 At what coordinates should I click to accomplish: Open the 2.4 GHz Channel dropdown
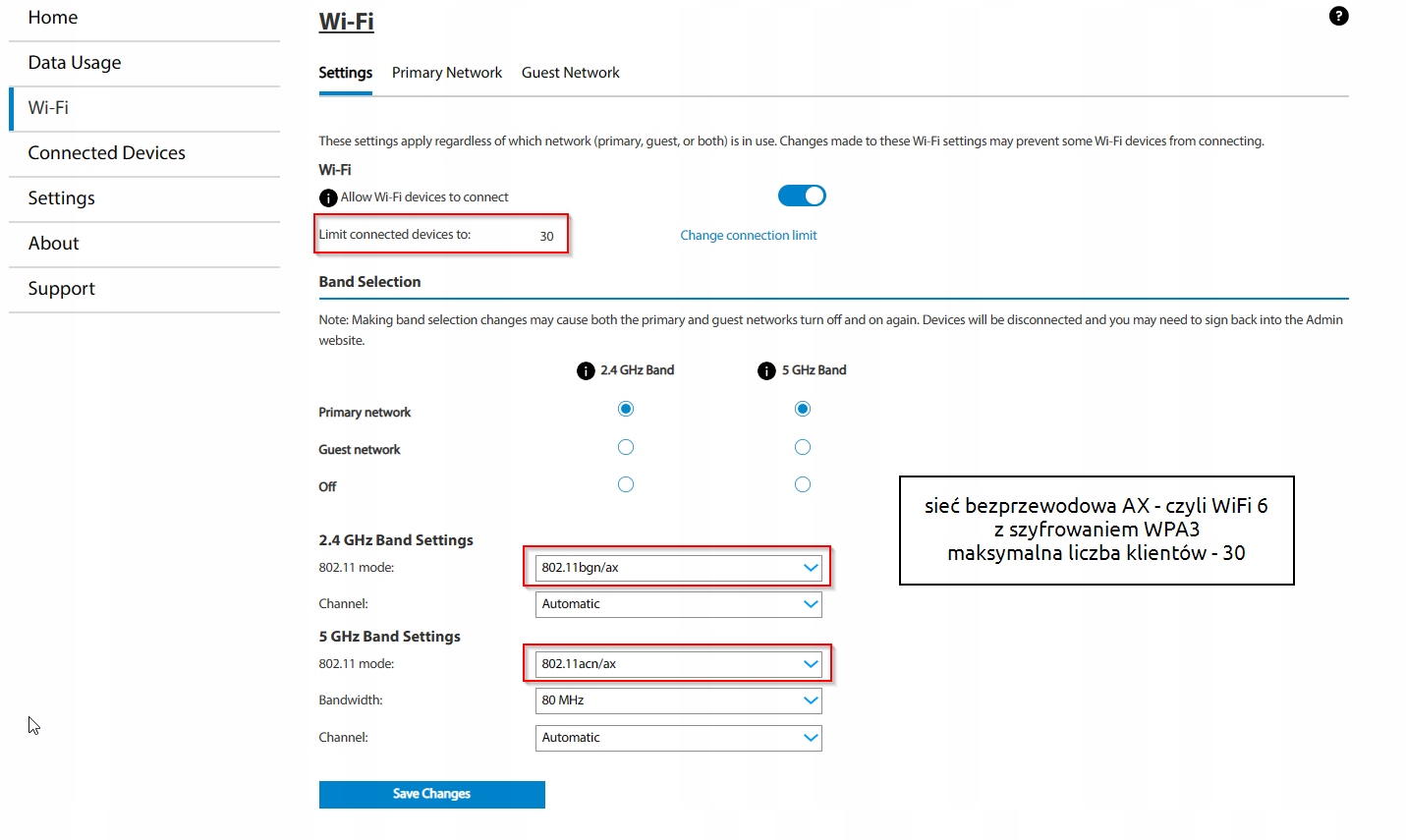pyautogui.click(x=678, y=604)
